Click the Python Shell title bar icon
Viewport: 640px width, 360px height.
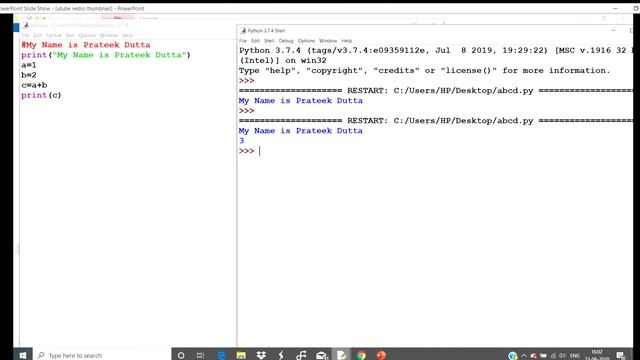point(243,31)
